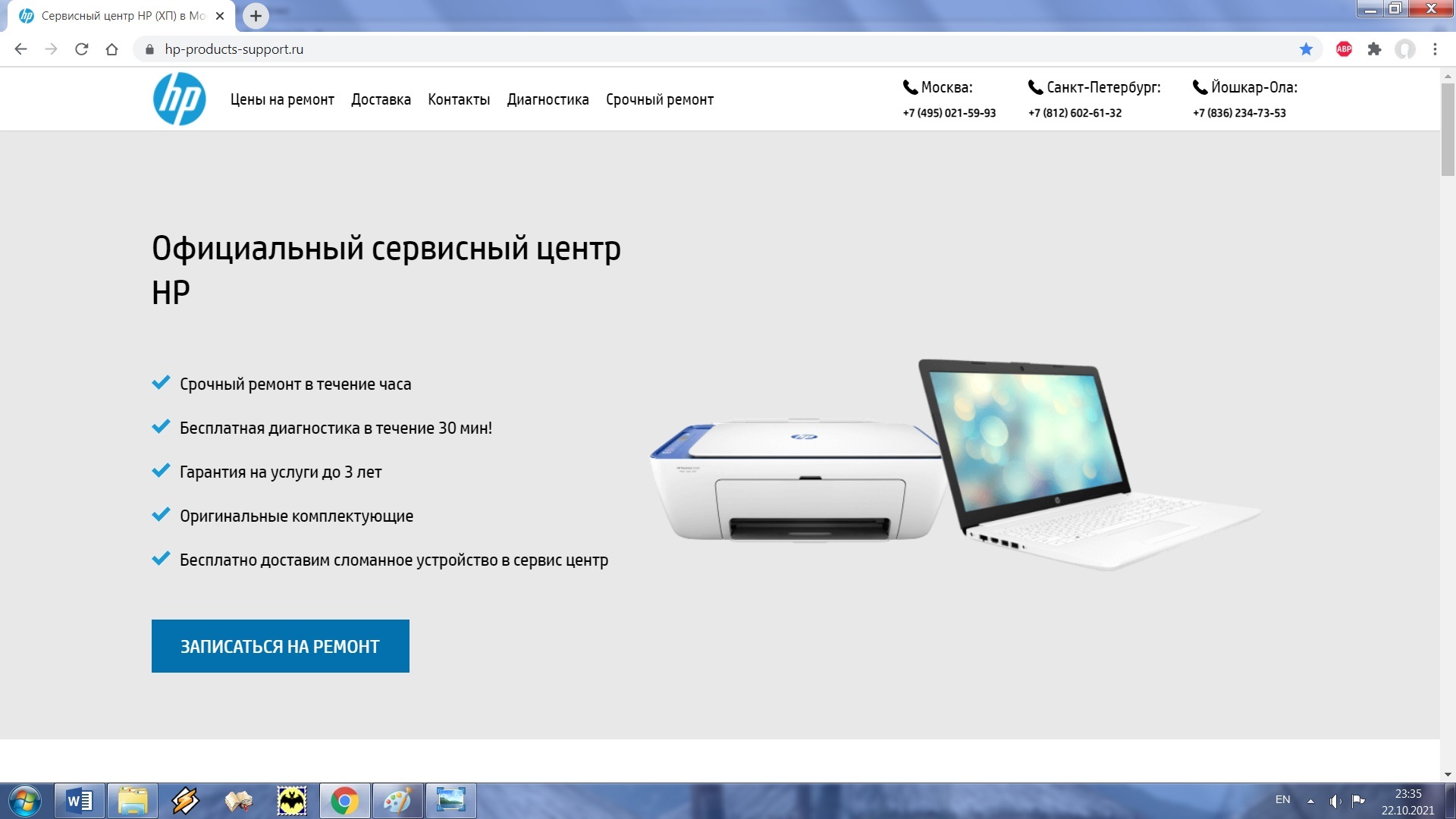Click the padlock site security icon
The image size is (1456, 819).
pyautogui.click(x=149, y=49)
